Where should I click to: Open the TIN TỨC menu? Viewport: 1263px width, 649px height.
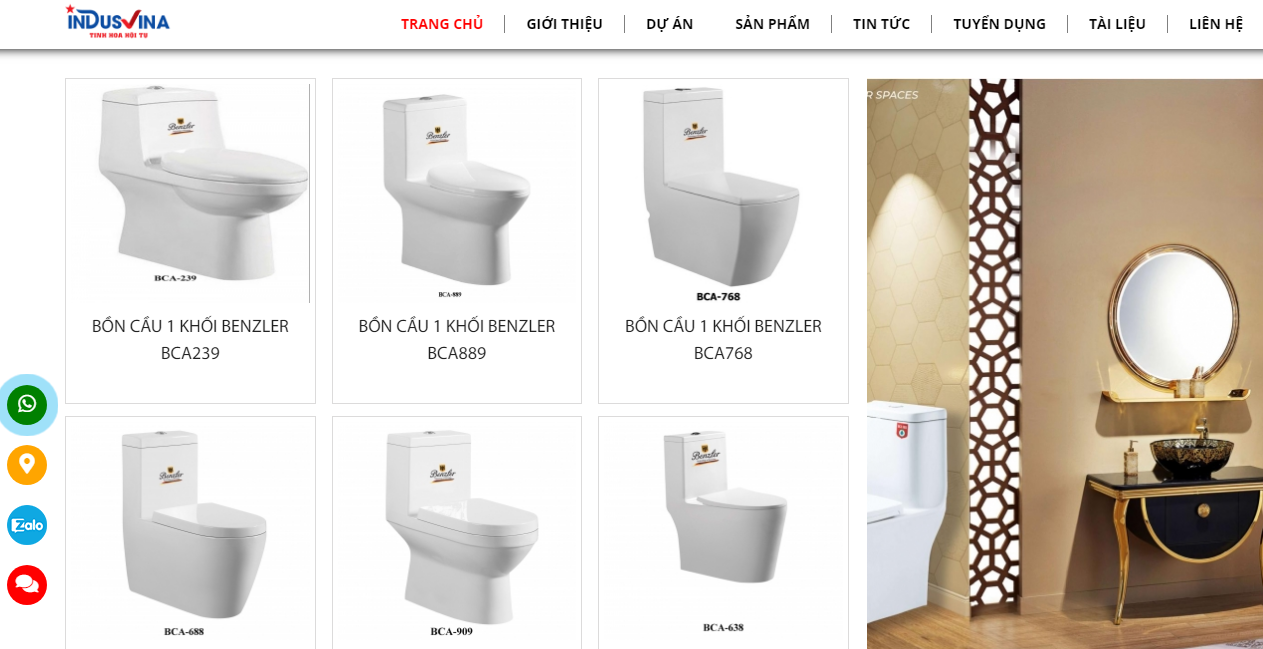881,24
